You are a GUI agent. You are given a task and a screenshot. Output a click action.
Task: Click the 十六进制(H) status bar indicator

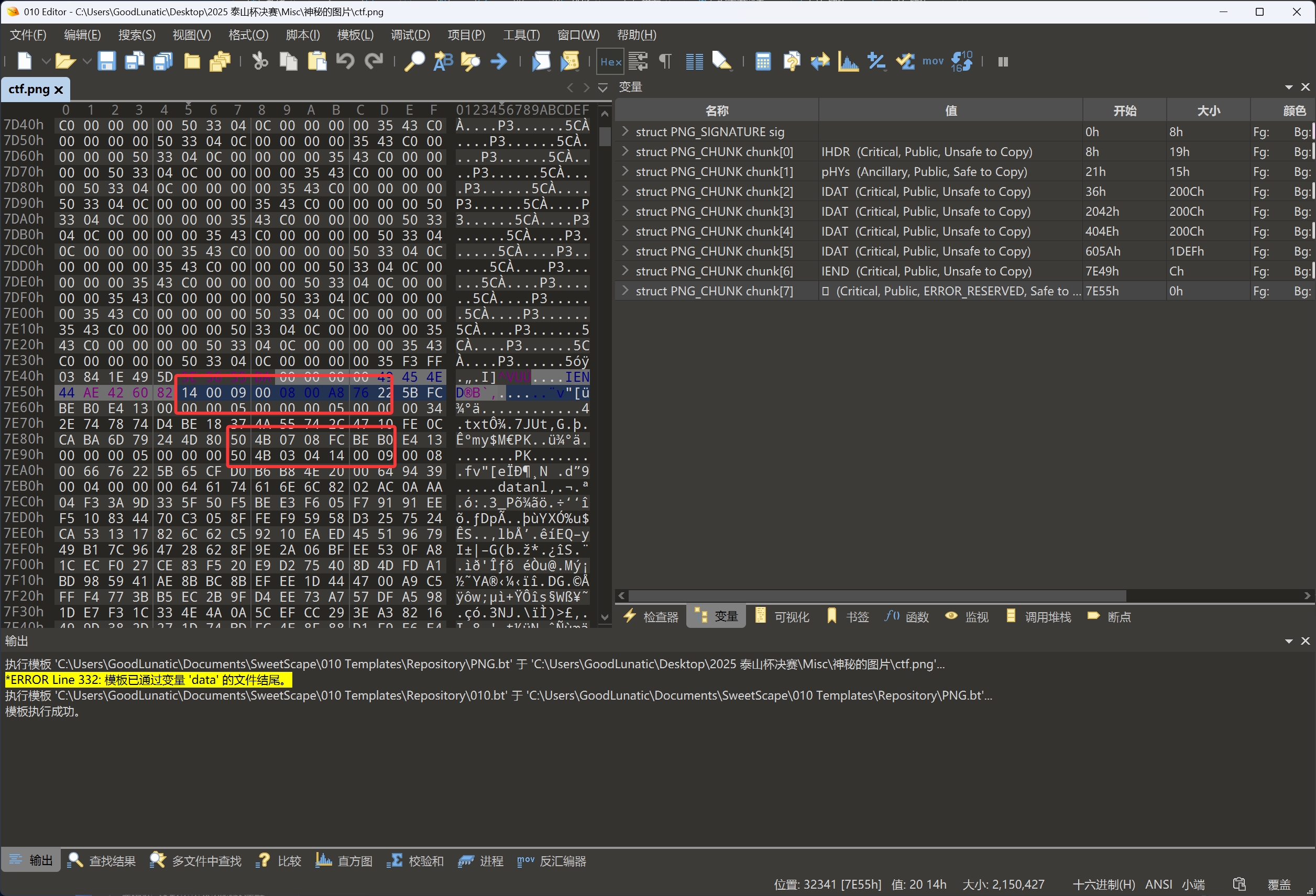click(x=1104, y=884)
